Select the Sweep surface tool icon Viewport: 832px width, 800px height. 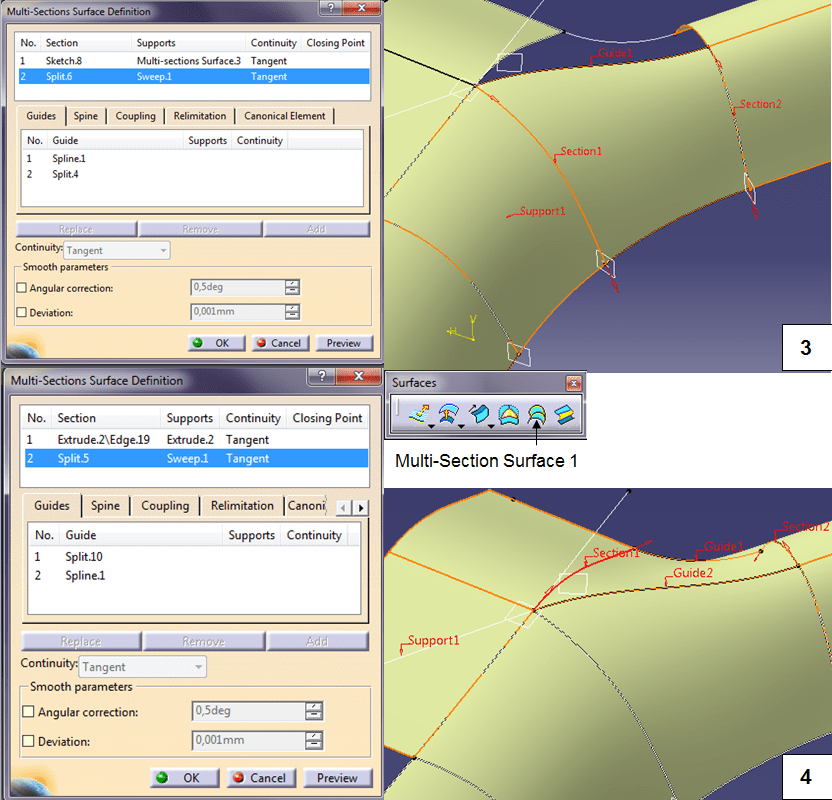477,415
